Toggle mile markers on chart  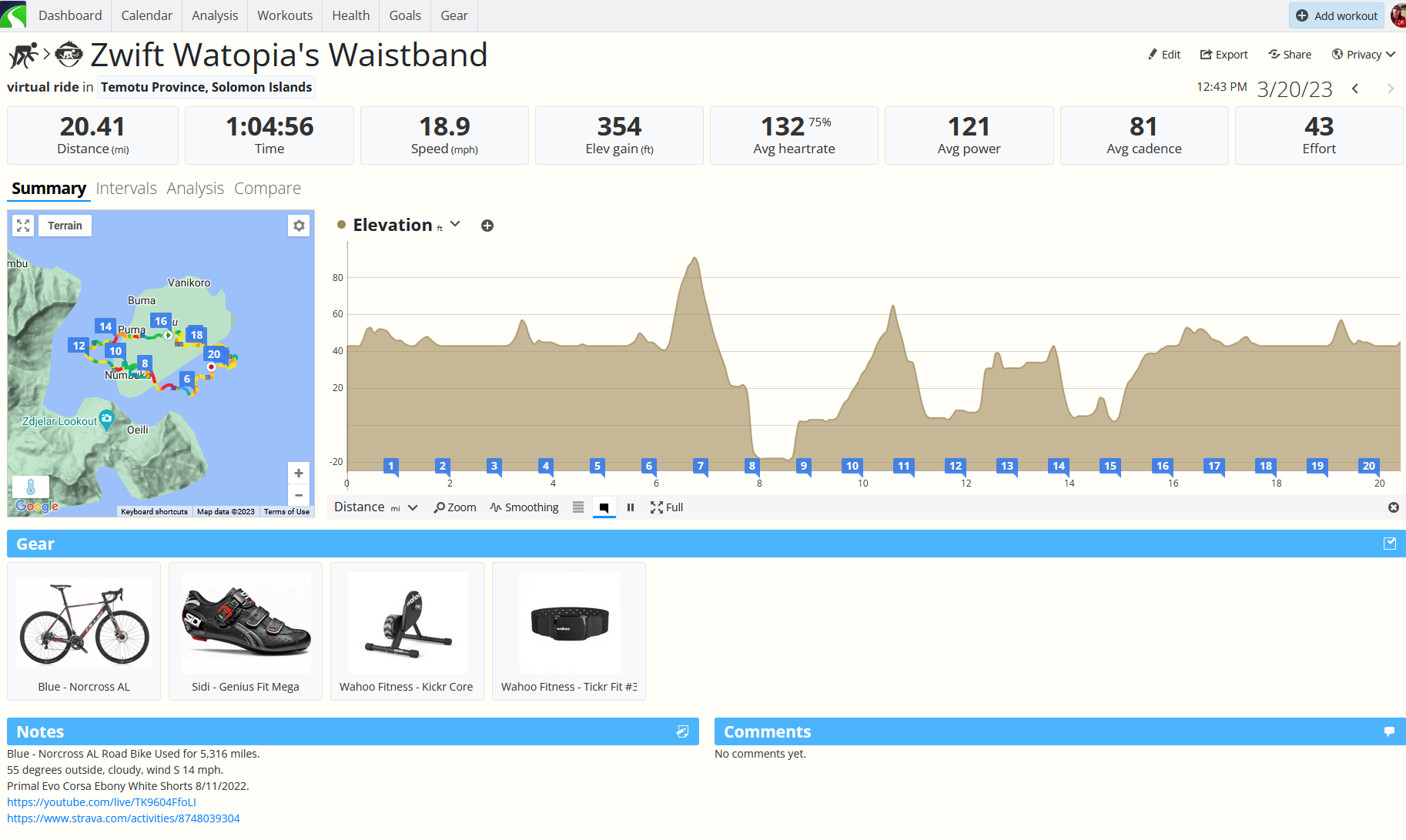pos(604,507)
